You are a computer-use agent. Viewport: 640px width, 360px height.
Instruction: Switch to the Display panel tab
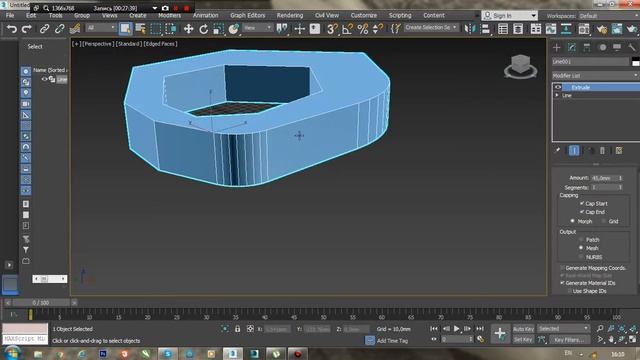pos(617,47)
